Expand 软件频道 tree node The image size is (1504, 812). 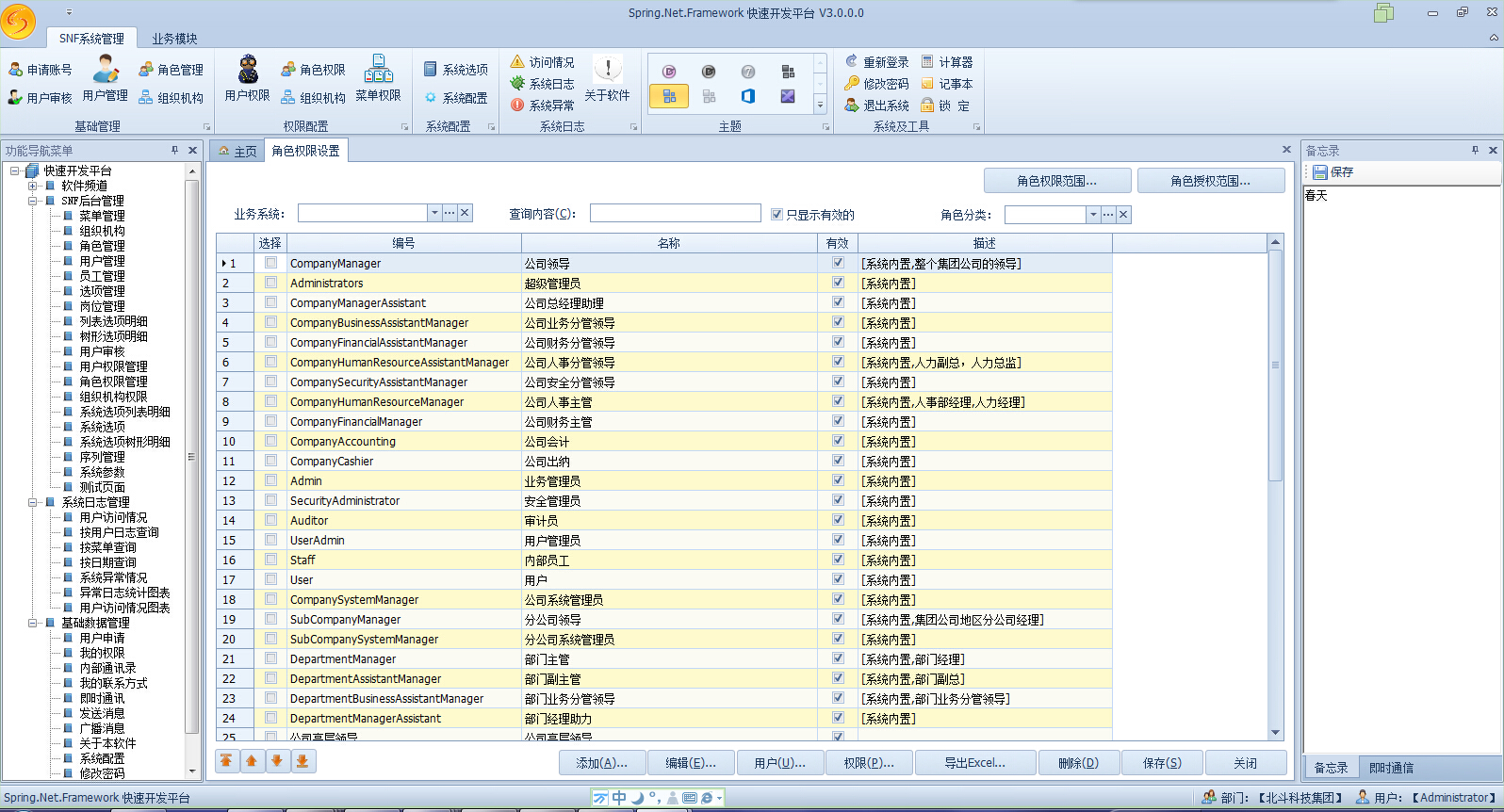tap(33, 186)
